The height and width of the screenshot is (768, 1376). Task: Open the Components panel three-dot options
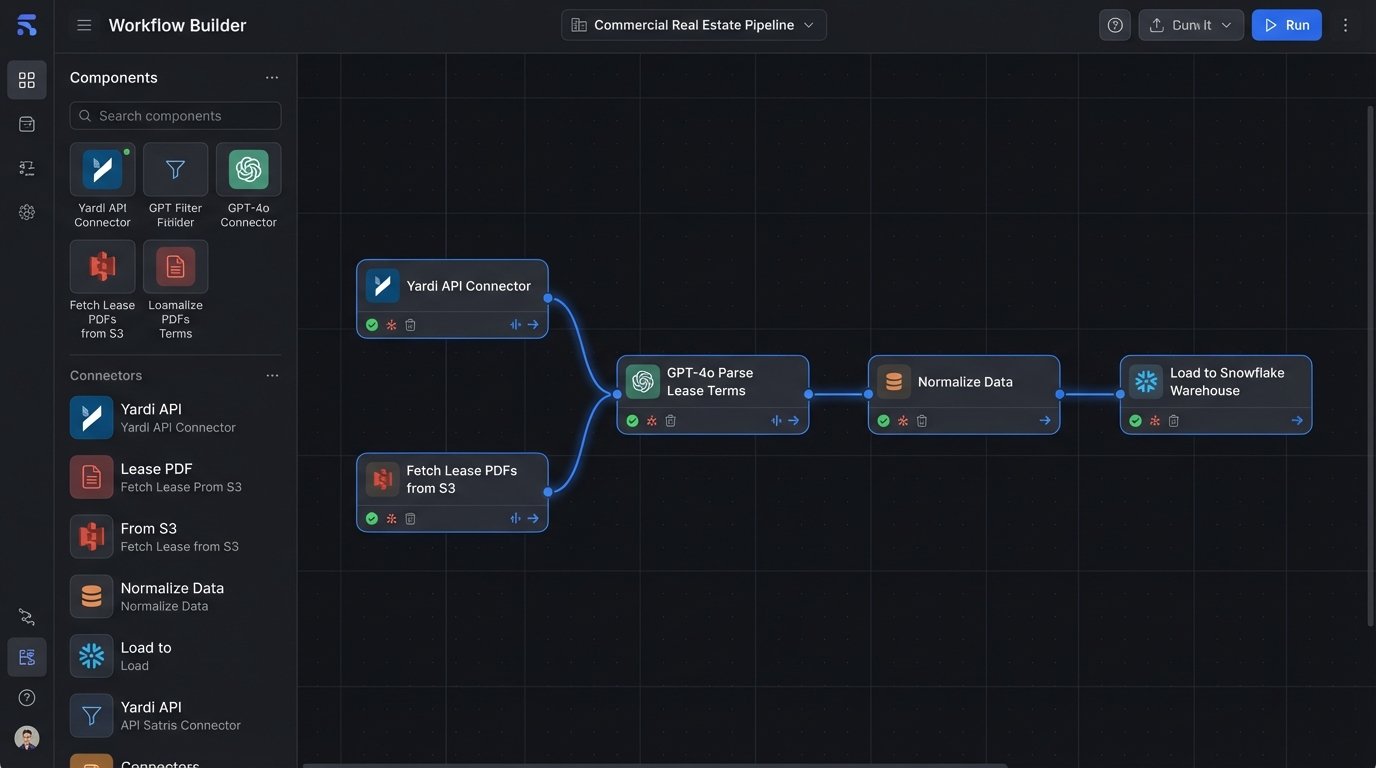coord(272,78)
